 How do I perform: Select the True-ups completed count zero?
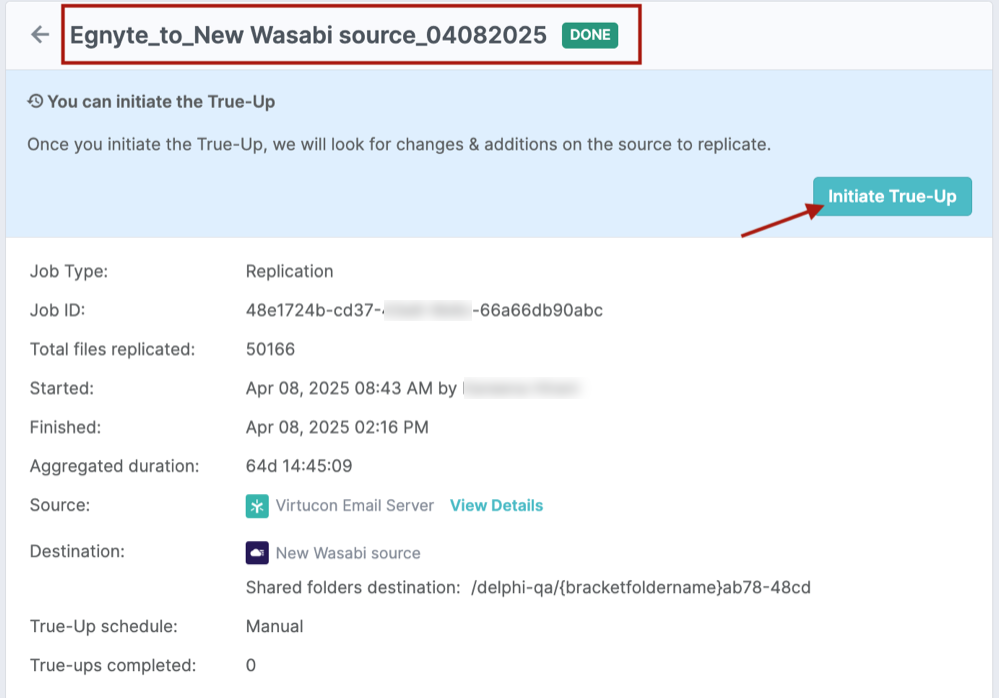pos(250,665)
